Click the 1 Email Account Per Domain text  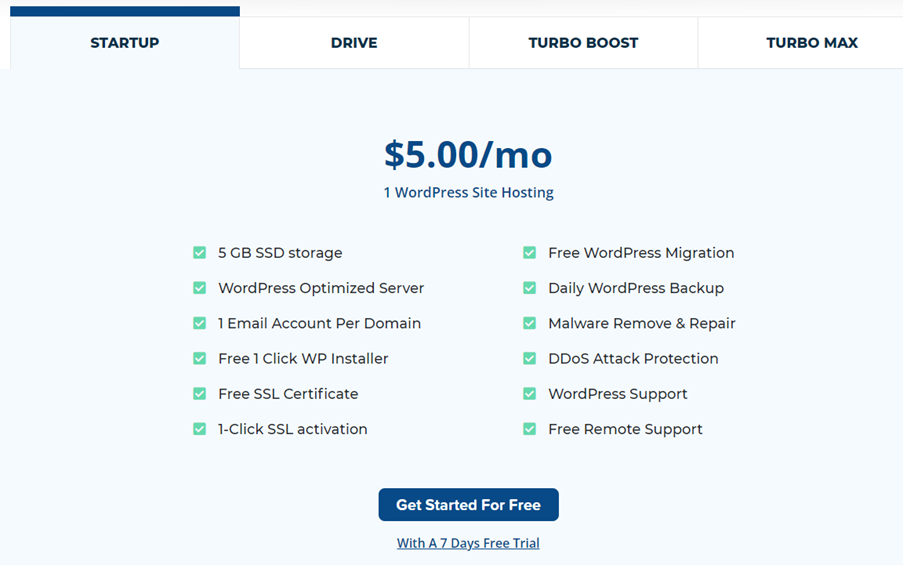pos(319,323)
